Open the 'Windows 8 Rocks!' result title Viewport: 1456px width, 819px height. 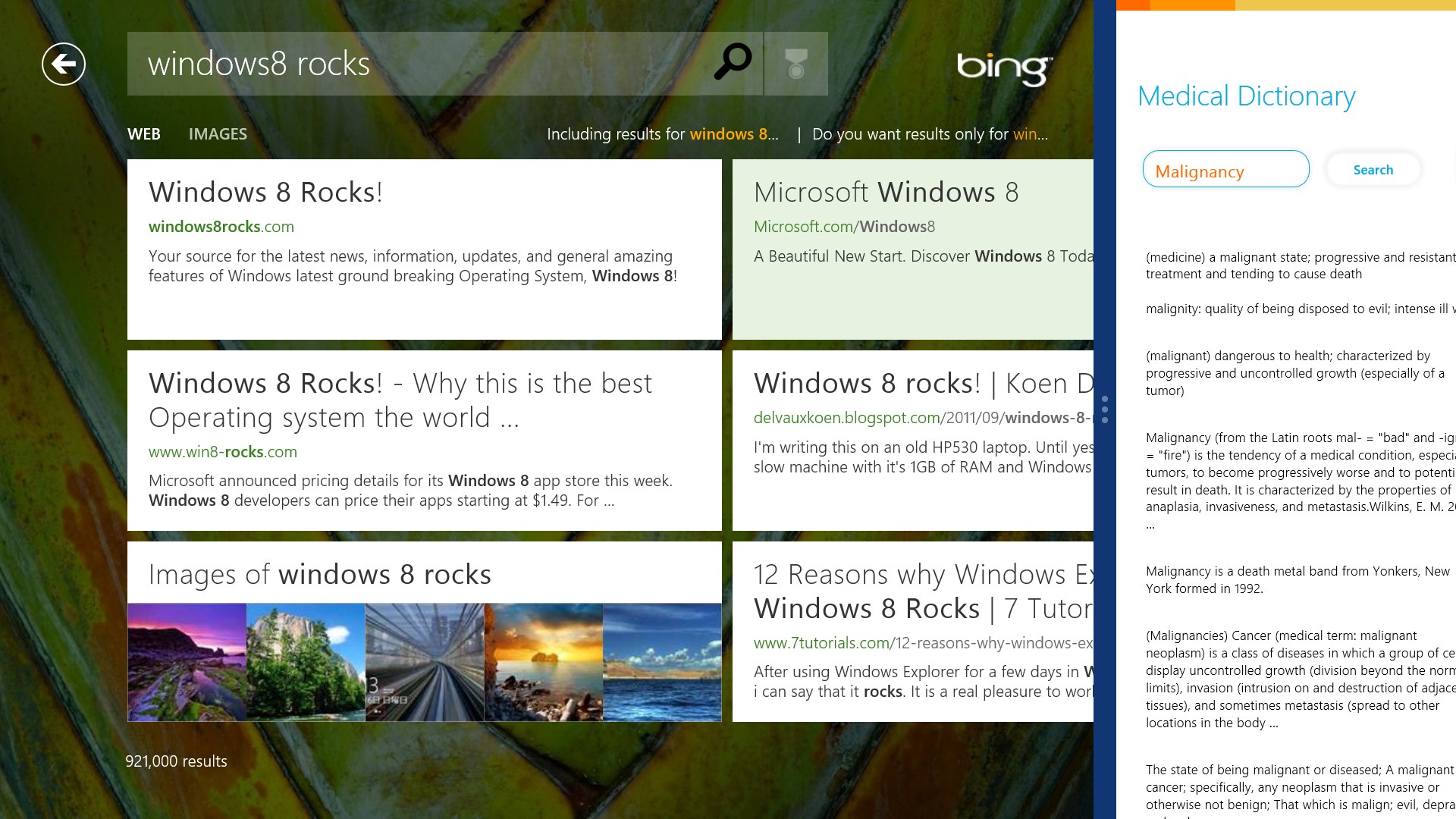tap(265, 192)
